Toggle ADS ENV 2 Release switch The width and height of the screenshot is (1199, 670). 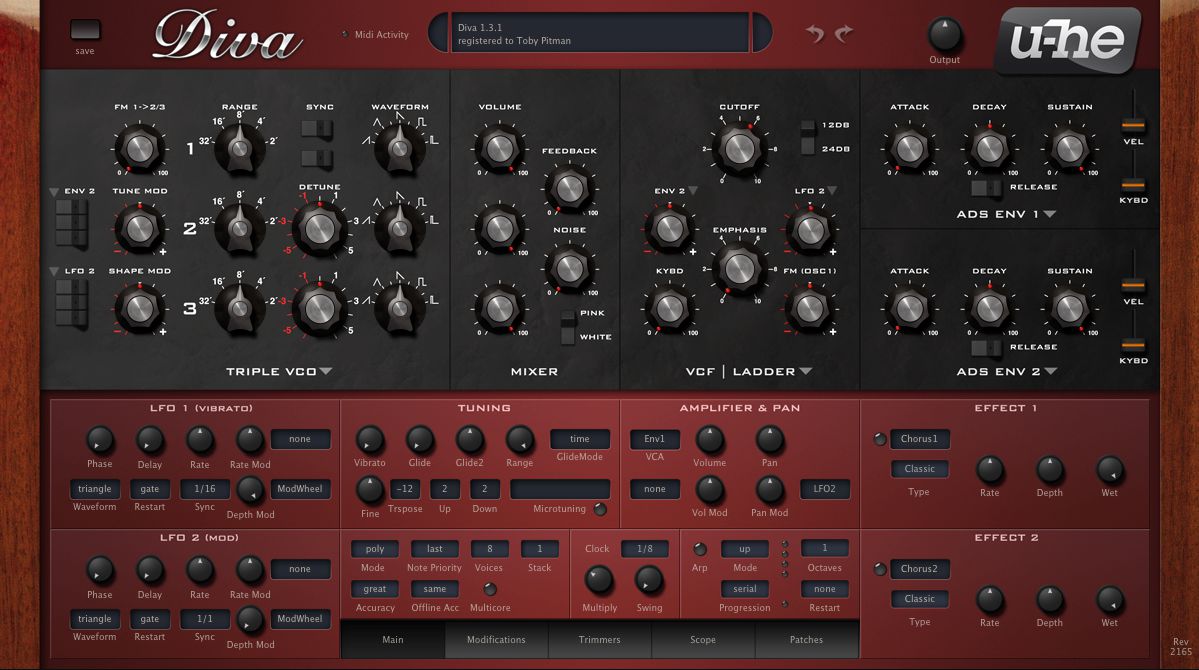986,348
